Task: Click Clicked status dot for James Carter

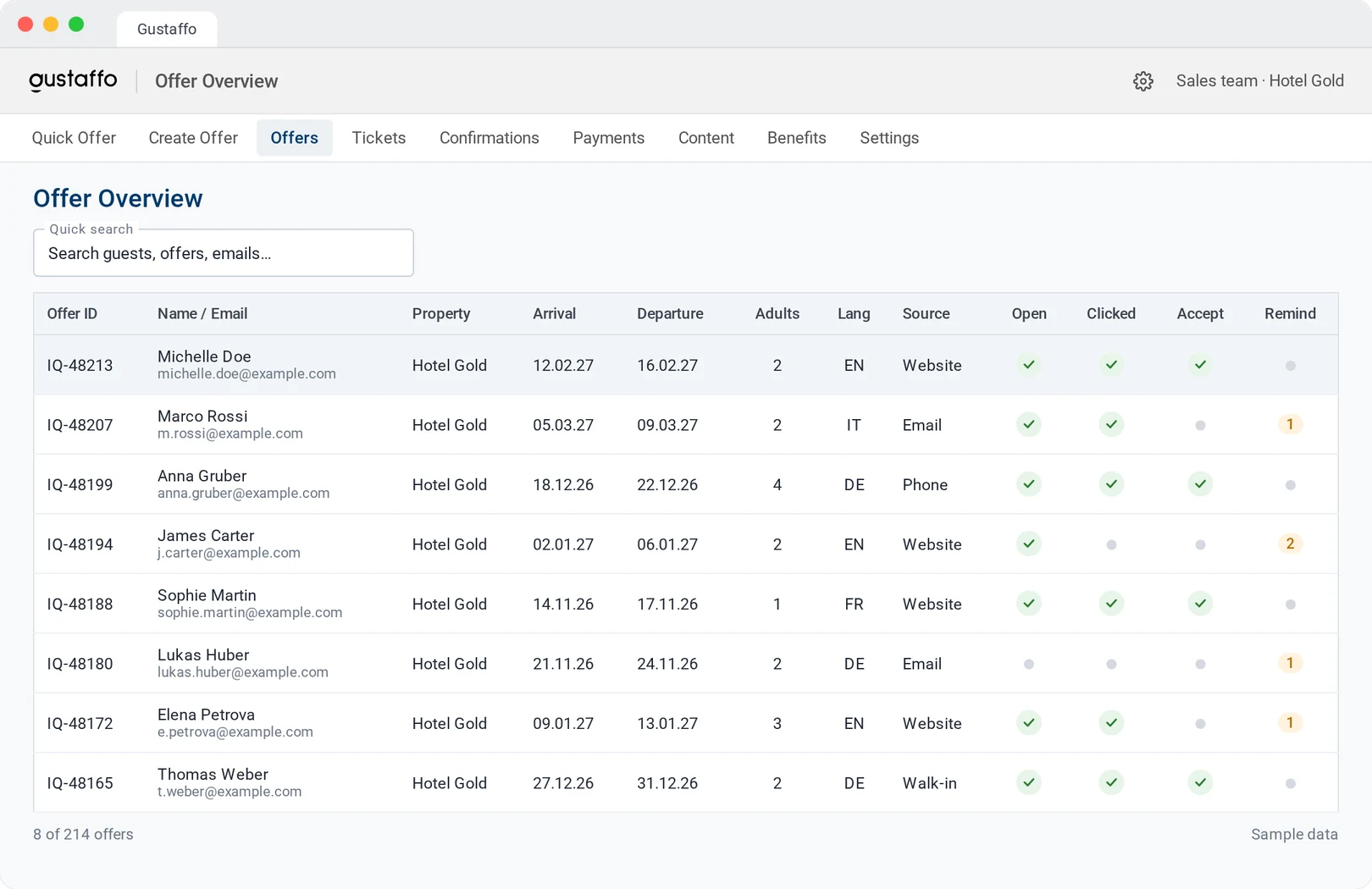Action: (x=1111, y=544)
